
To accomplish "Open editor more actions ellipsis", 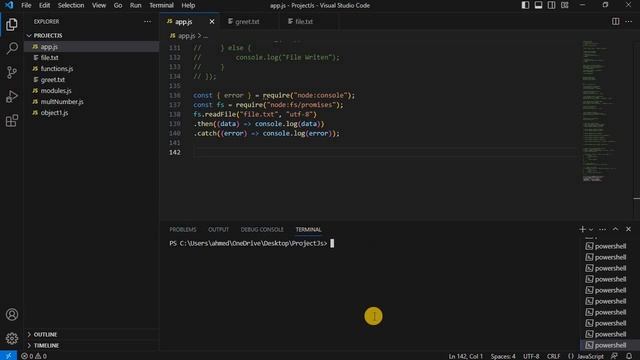I will pyautogui.click(x=628, y=21).
